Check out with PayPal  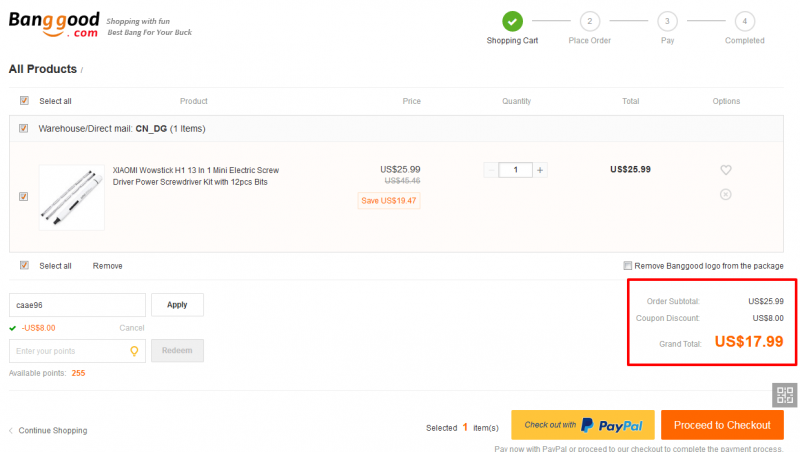point(583,425)
